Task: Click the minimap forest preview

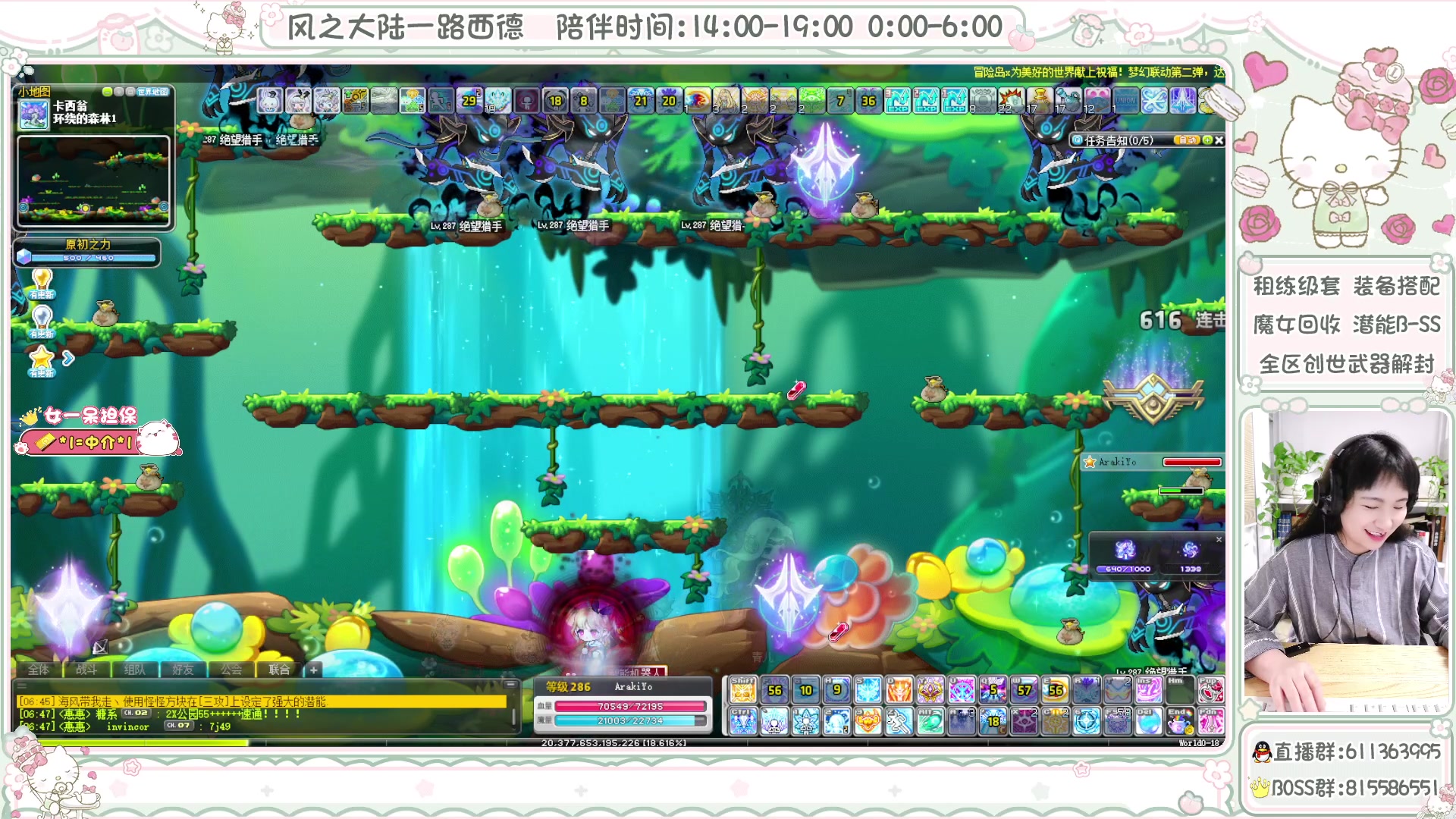Action: click(x=93, y=180)
